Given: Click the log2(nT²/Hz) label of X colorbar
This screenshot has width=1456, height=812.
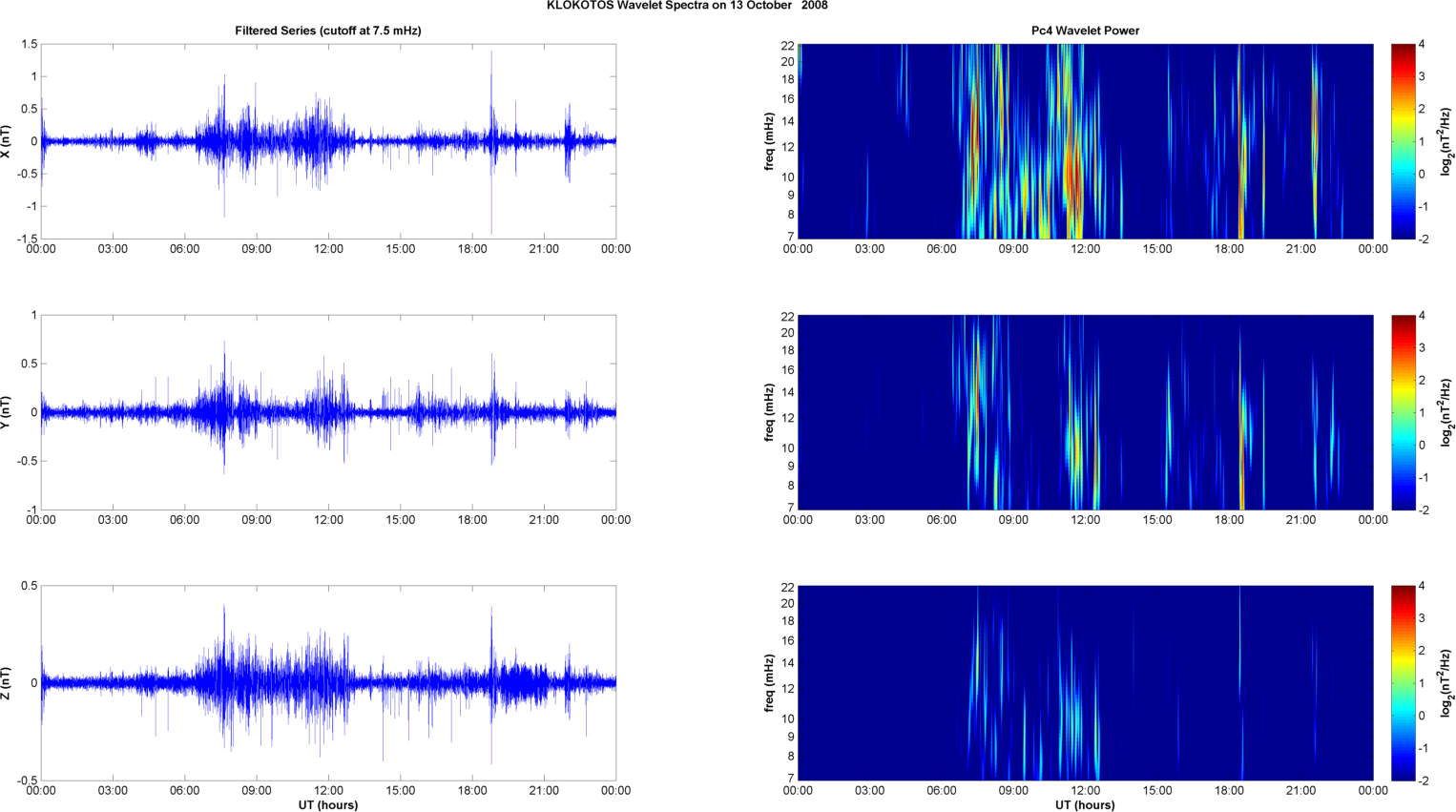Looking at the screenshot, I should click(1447, 141).
